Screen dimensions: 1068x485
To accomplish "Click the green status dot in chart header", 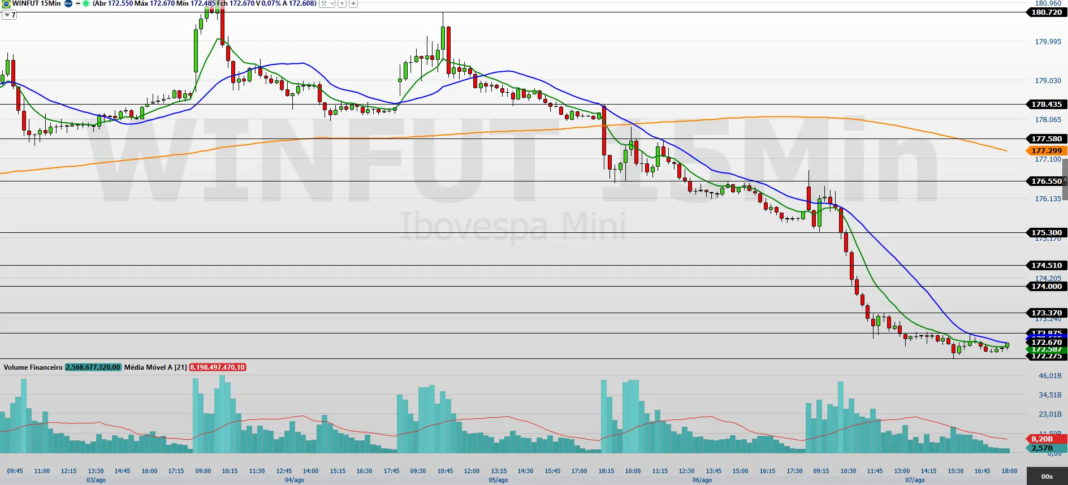I will tap(87, 3).
